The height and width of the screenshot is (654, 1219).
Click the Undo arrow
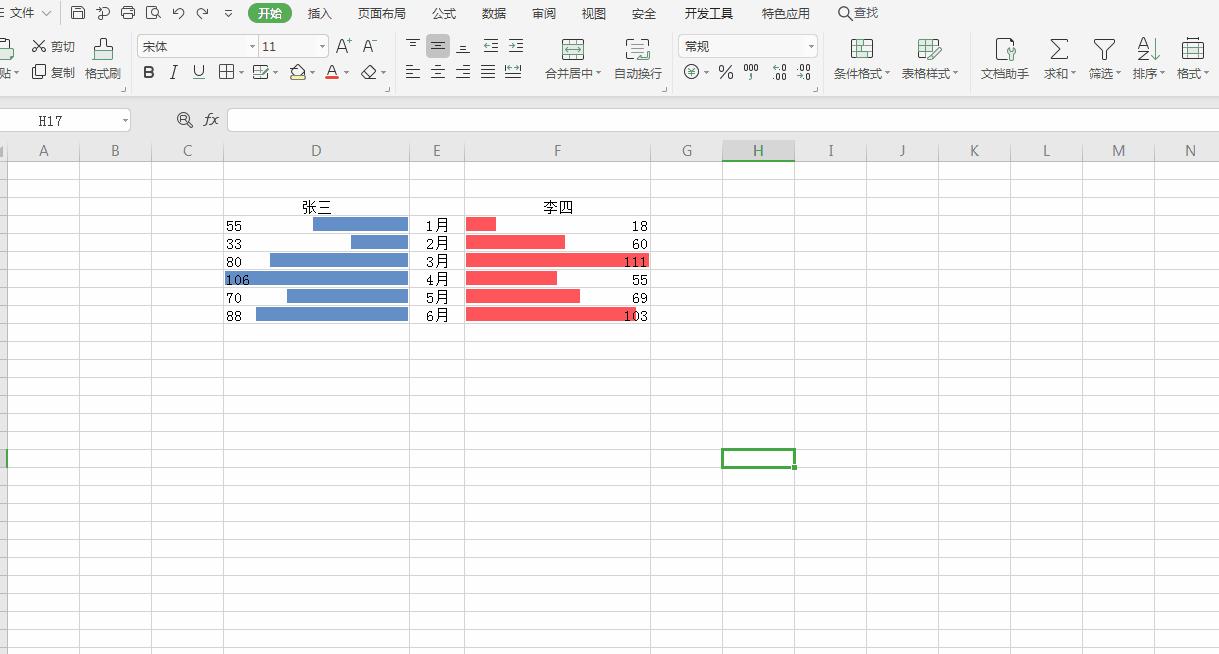(x=178, y=13)
